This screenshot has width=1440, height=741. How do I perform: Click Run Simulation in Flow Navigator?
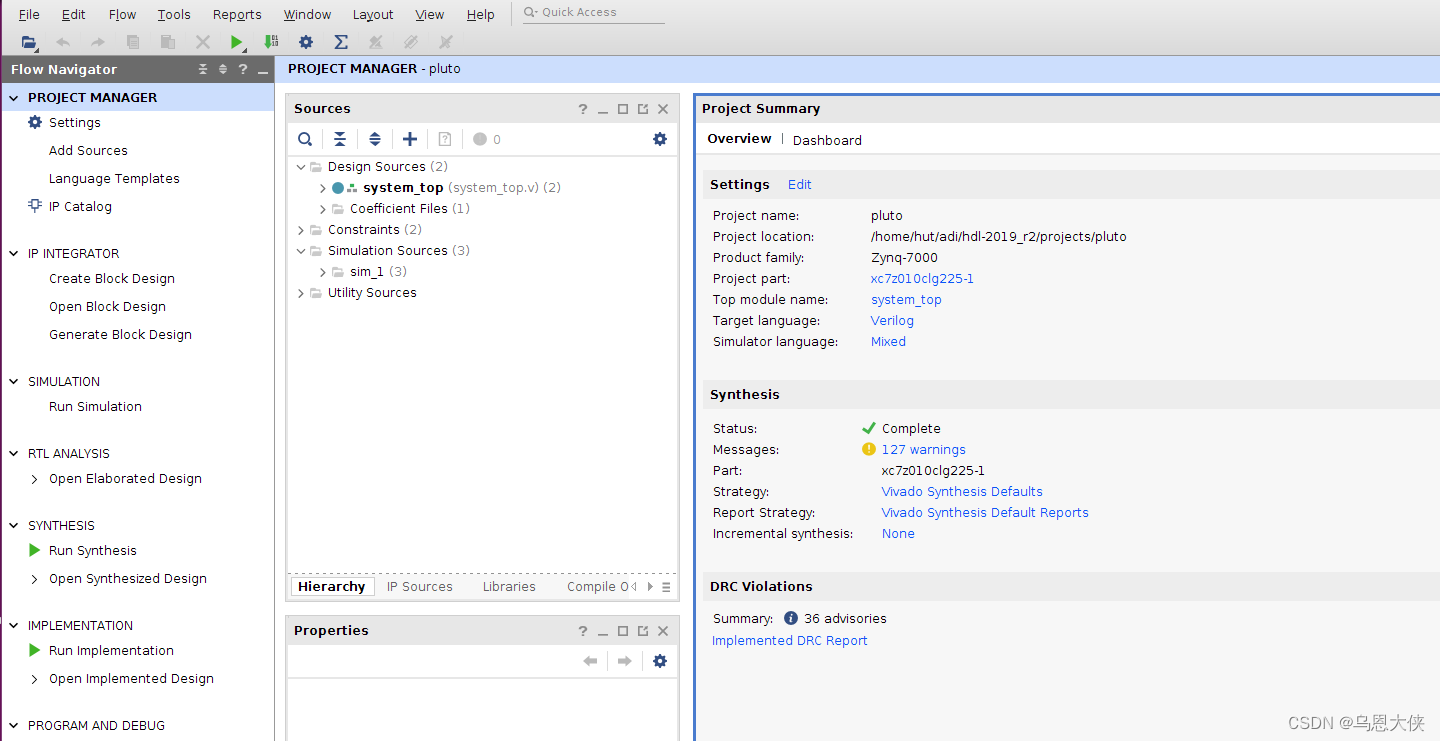coord(95,407)
